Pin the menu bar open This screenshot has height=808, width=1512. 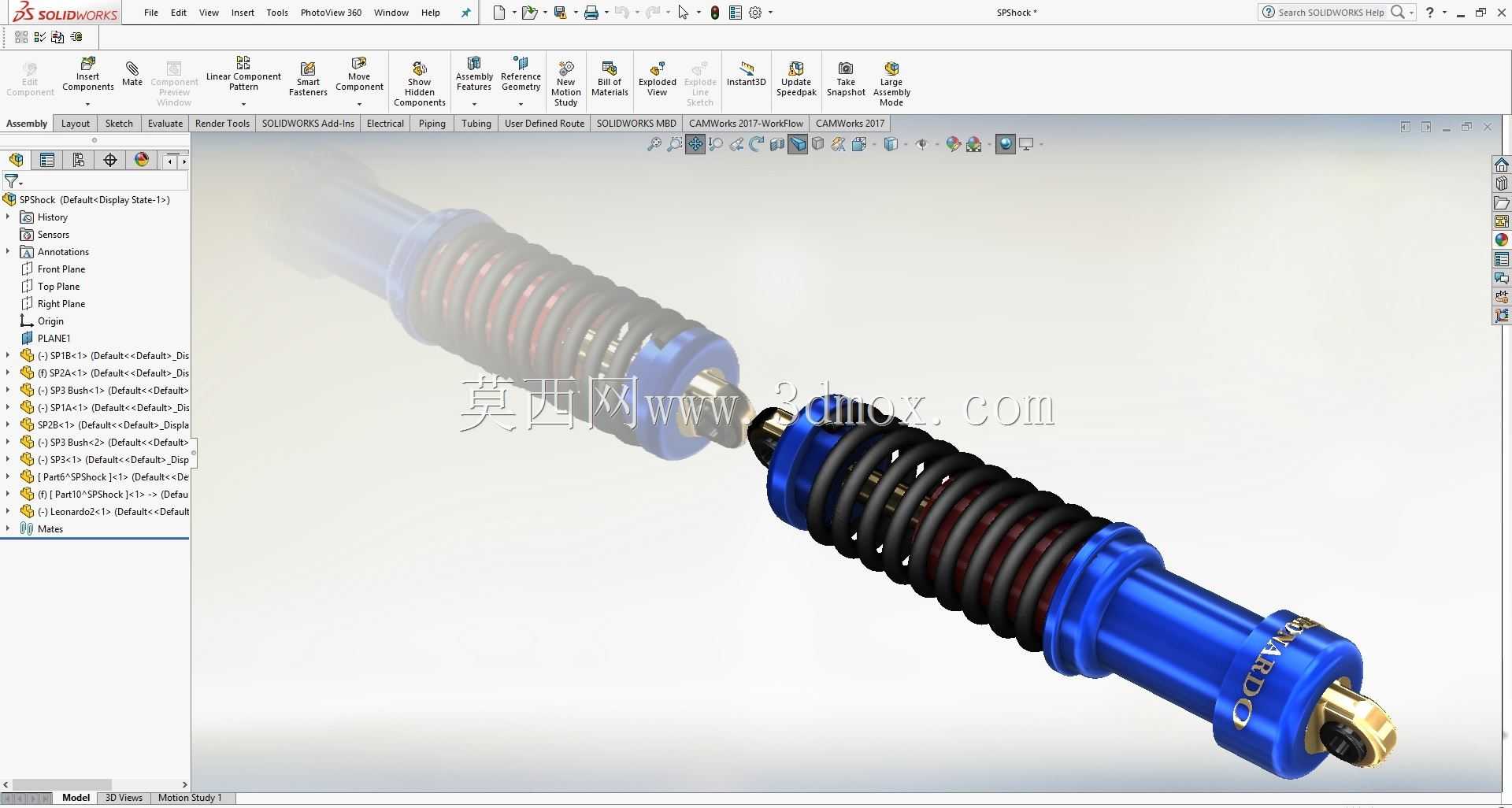pyautogui.click(x=465, y=13)
